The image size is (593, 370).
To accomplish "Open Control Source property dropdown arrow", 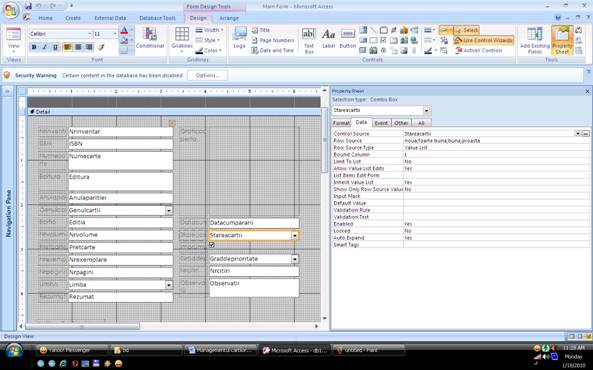I will click(x=577, y=134).
